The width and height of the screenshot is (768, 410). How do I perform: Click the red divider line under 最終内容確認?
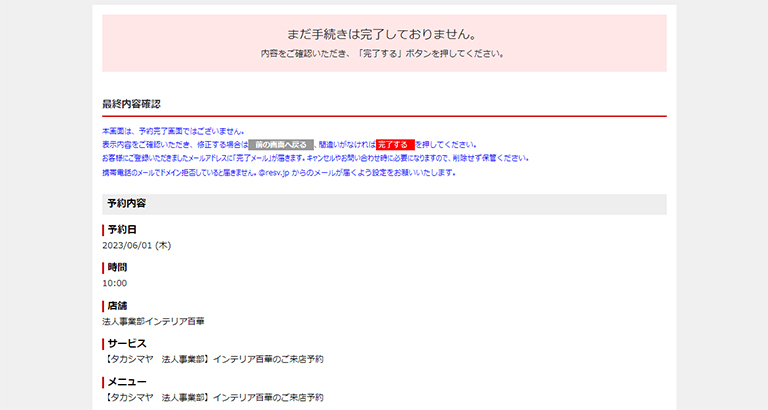click(x=384, y=117)
